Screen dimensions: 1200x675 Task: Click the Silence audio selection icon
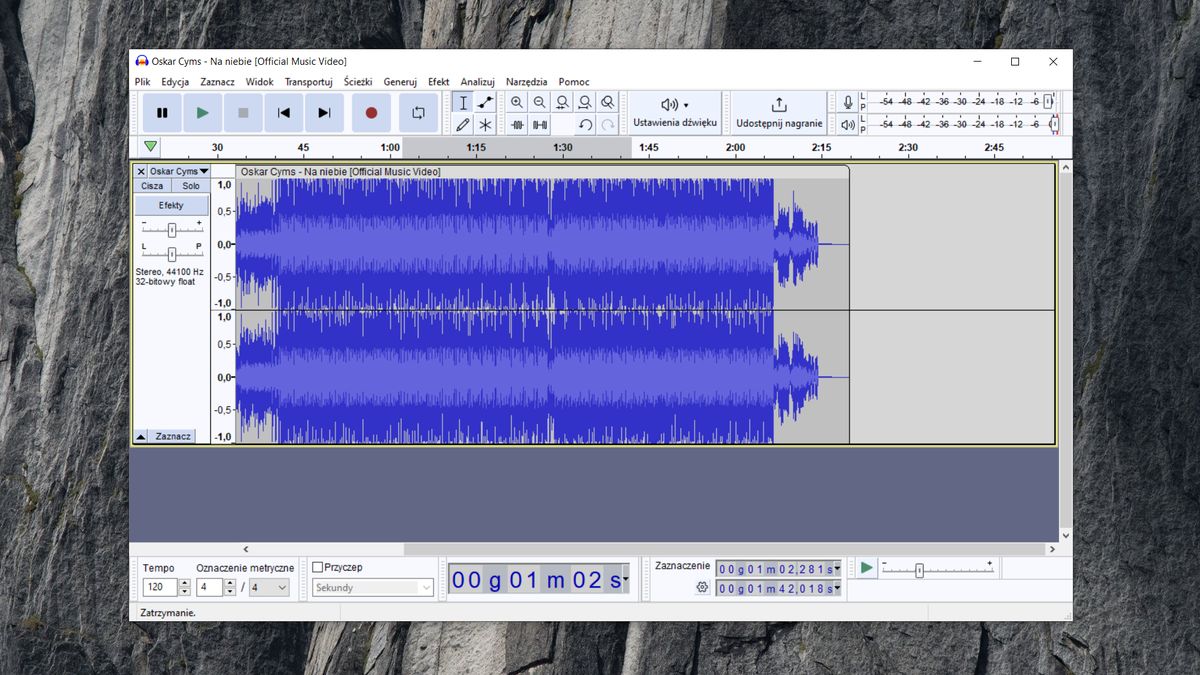pos(539,124)
